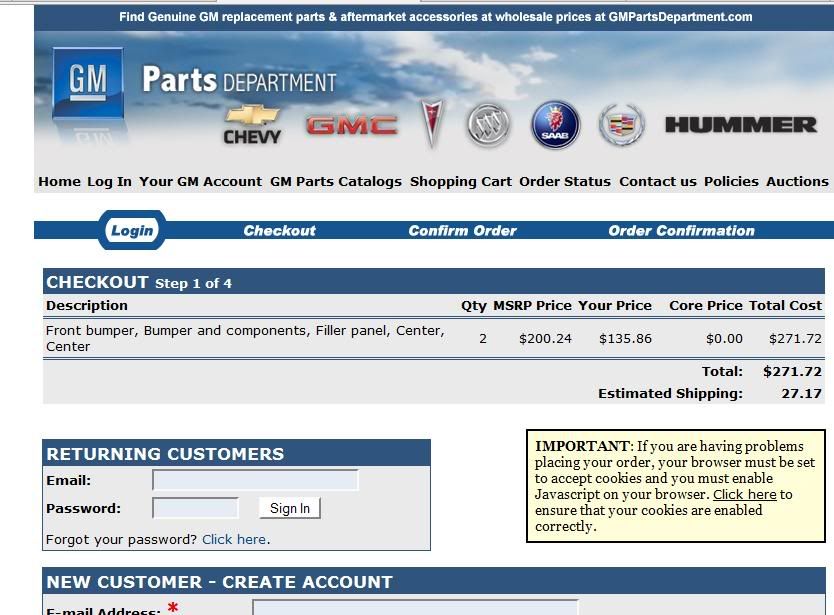Image resolution: width=834 pixels, height=615 pixels.
Task: Select the GMC brand logo
Action: [352, 126]
